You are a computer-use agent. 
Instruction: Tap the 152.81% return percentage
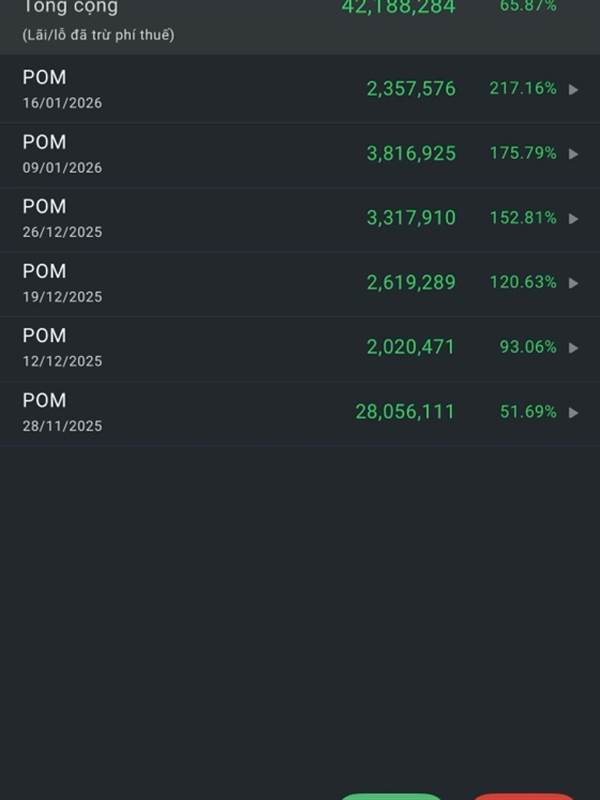click(522, 218)
